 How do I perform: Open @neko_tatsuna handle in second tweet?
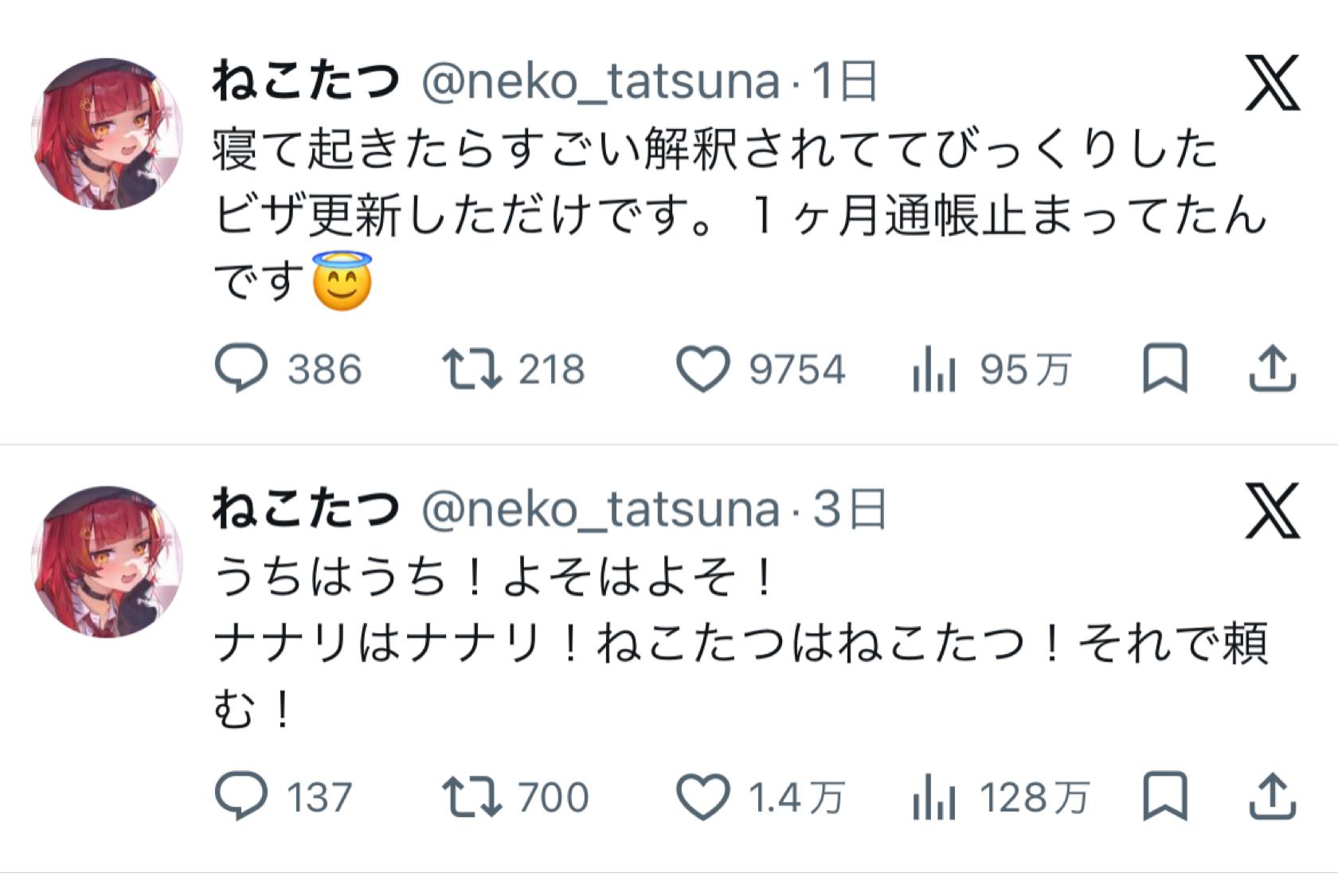tap(601, 510)
